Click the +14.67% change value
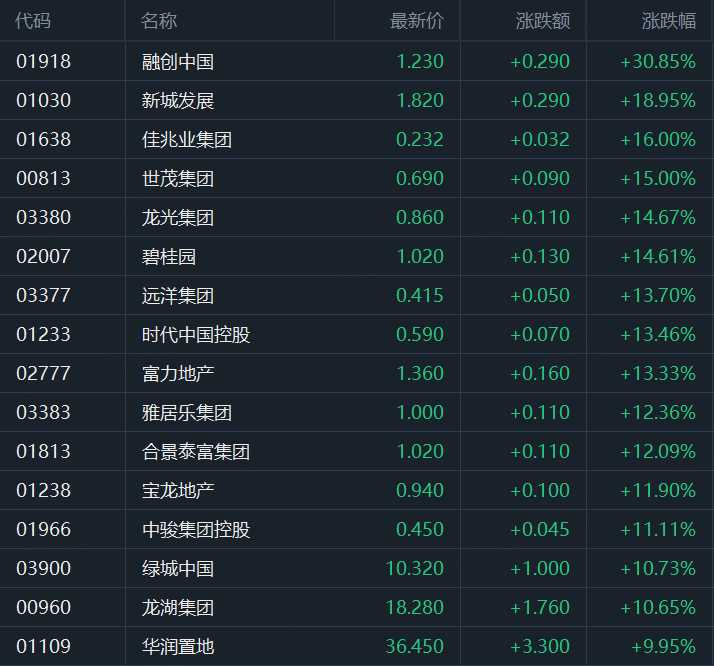Image resolution: width=714 pixels, height=666 pixels. (x=658, y=218)
